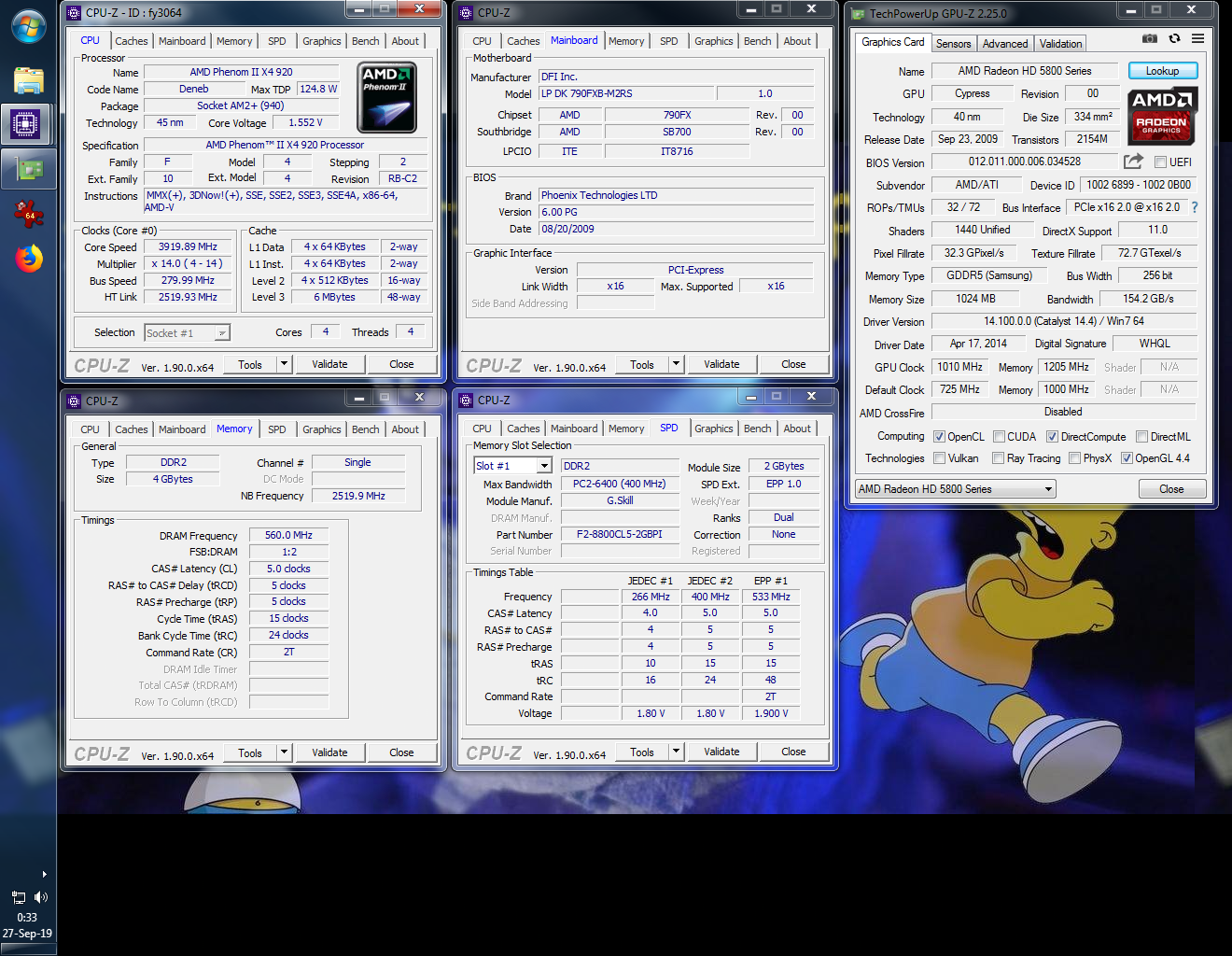Viewport: 1232px width, 956px height.
Task: Toggle the UEFI checkbox
Action: [1160, 162]
